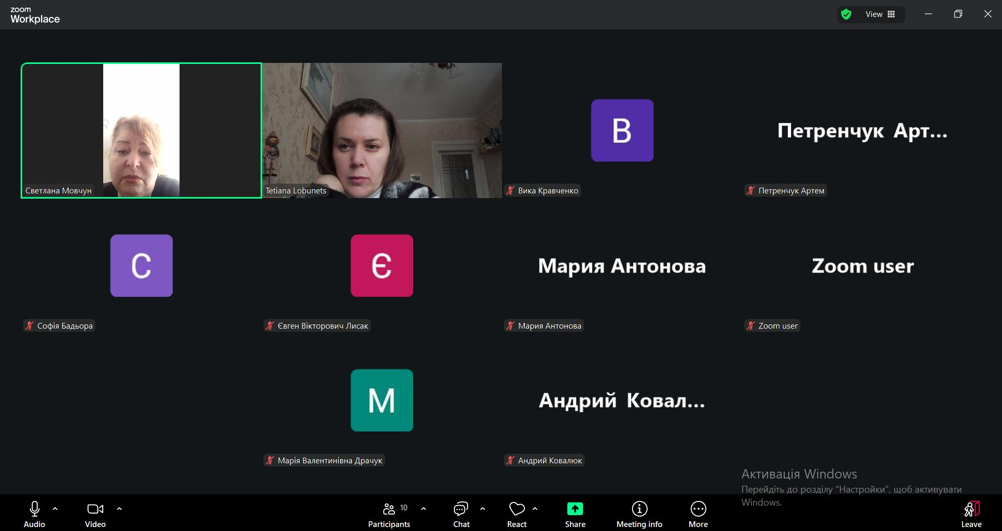The image size is (1002, 531).
Task: Click Вика Кравченко name label
Action: pos(548,190)
